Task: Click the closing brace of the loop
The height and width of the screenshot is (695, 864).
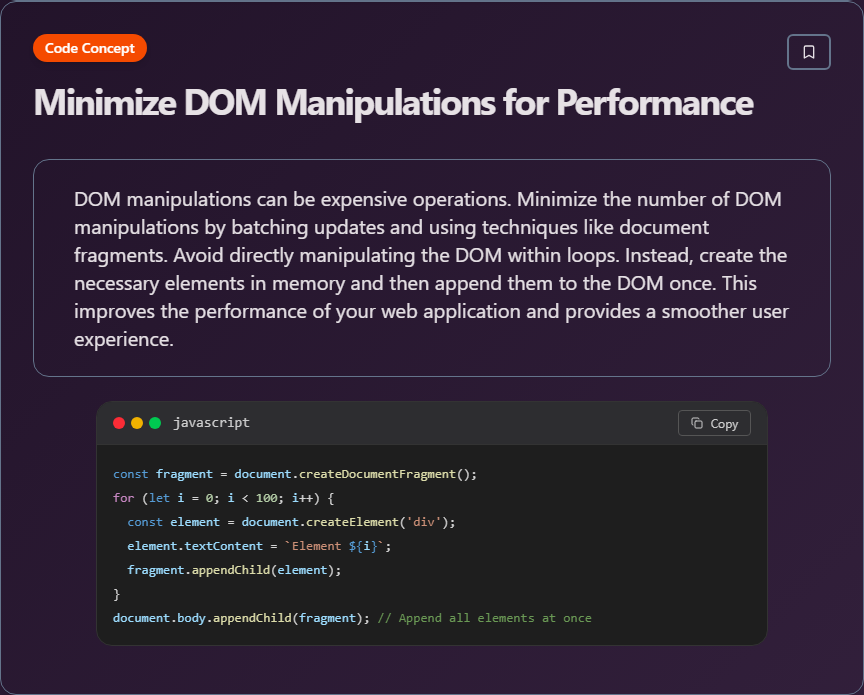Action: tap(117, 593)
